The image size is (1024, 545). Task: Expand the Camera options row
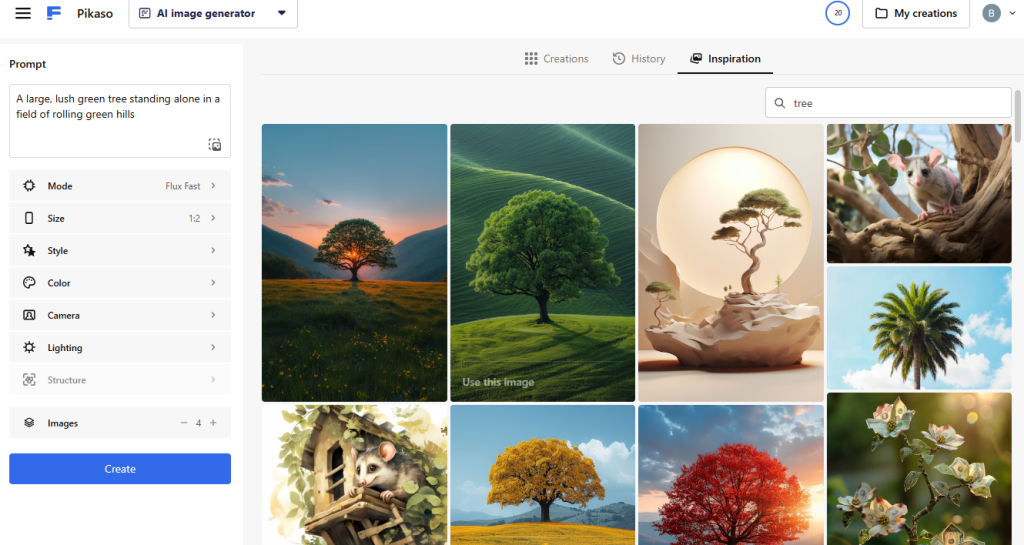[x=120, y=315]
